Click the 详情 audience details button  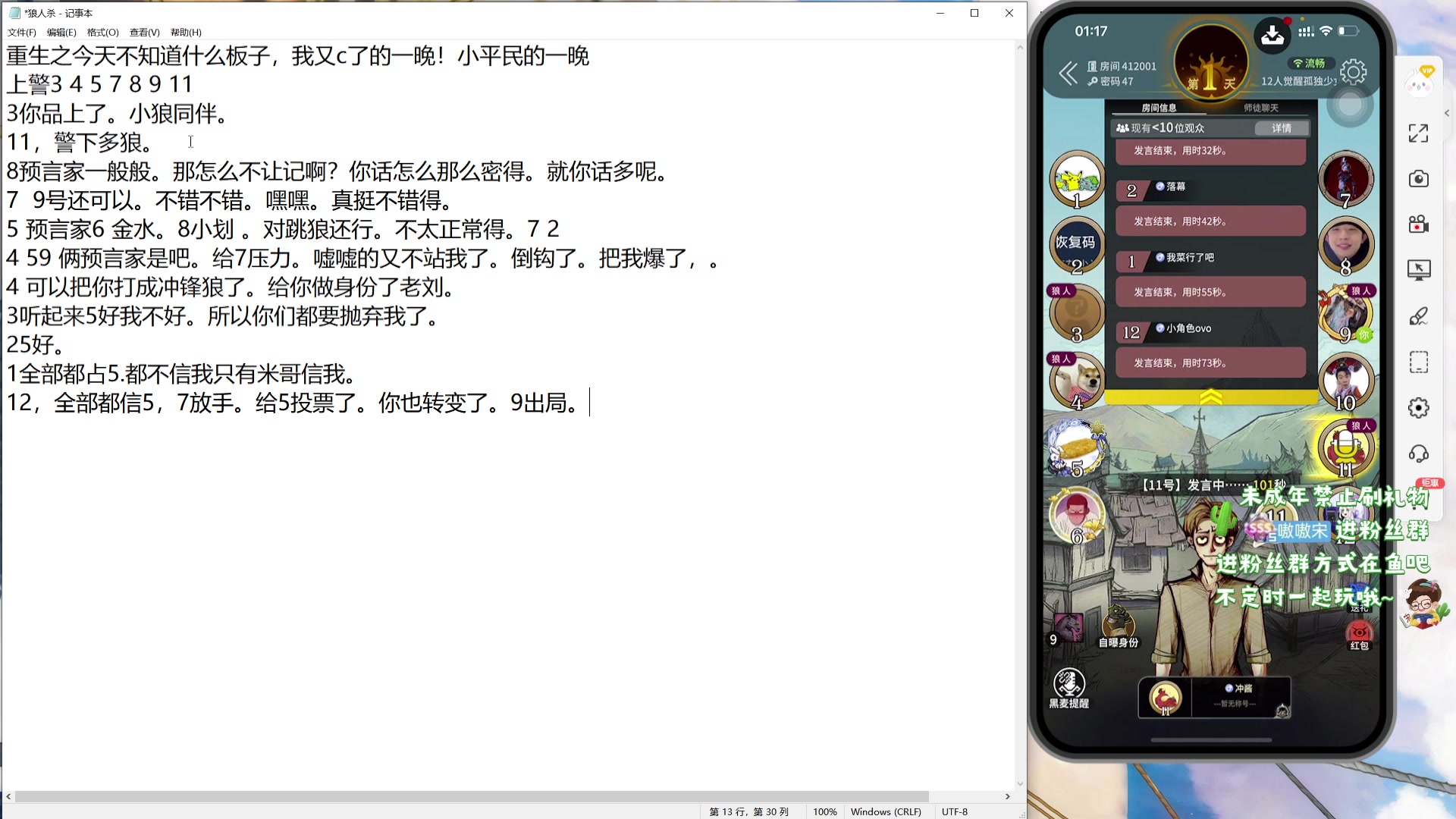click(x=1282, y=128)
